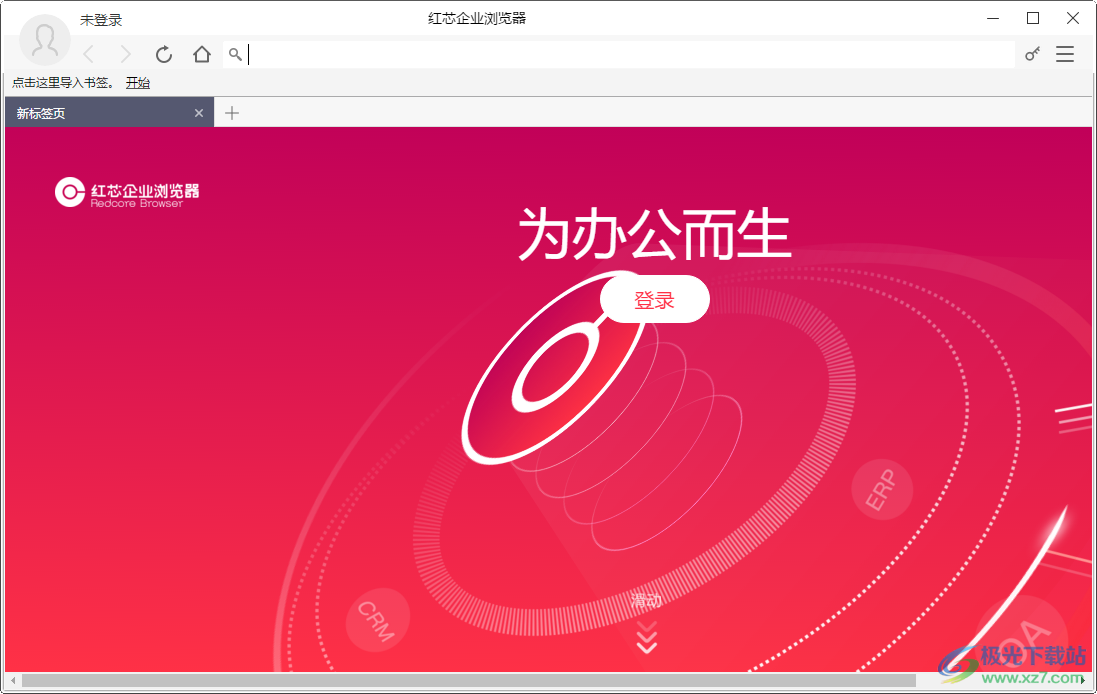Open the hamburger menu icon
Image resolution: width=1097 pixels, height=694 pixels.
1064,54
